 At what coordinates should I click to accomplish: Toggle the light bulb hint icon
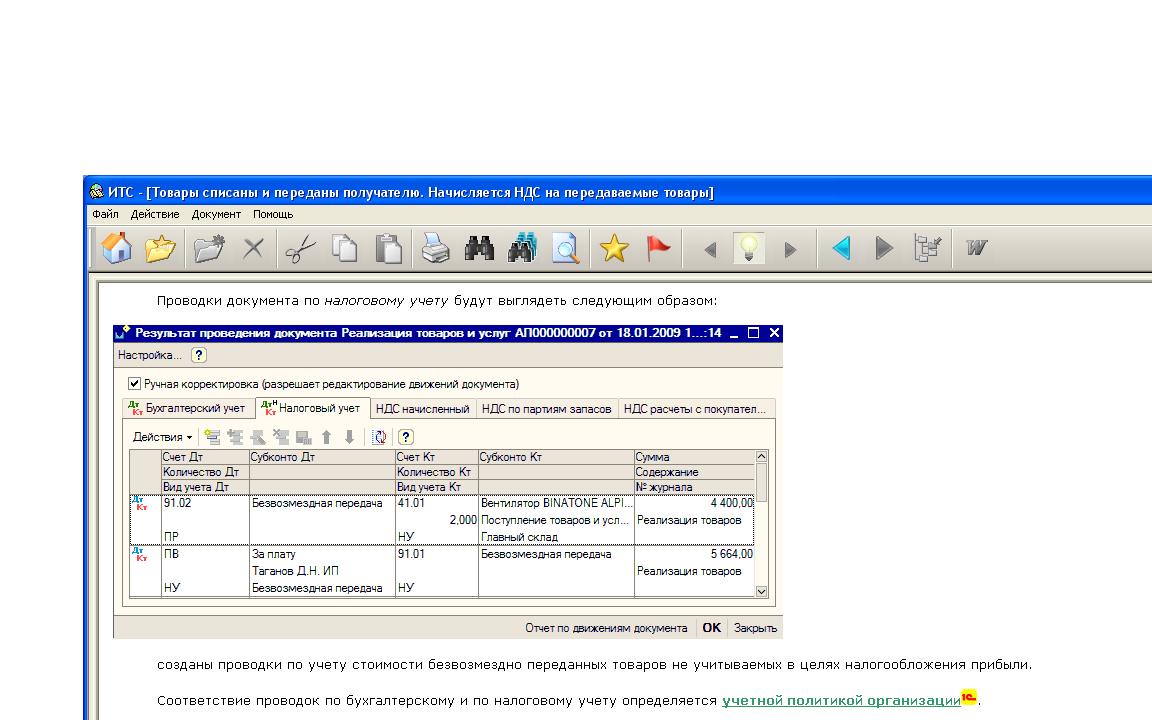click(x=749, y=249)
